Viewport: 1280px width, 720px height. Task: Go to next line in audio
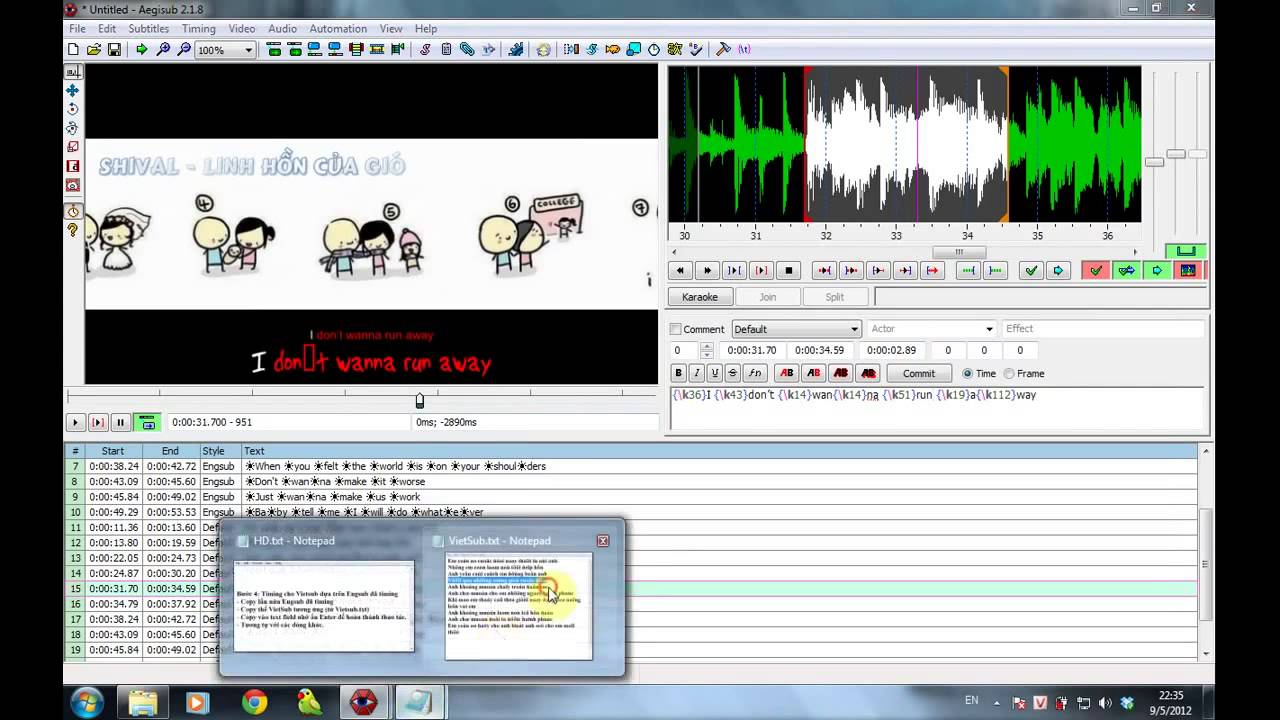(x=707, y=271)
